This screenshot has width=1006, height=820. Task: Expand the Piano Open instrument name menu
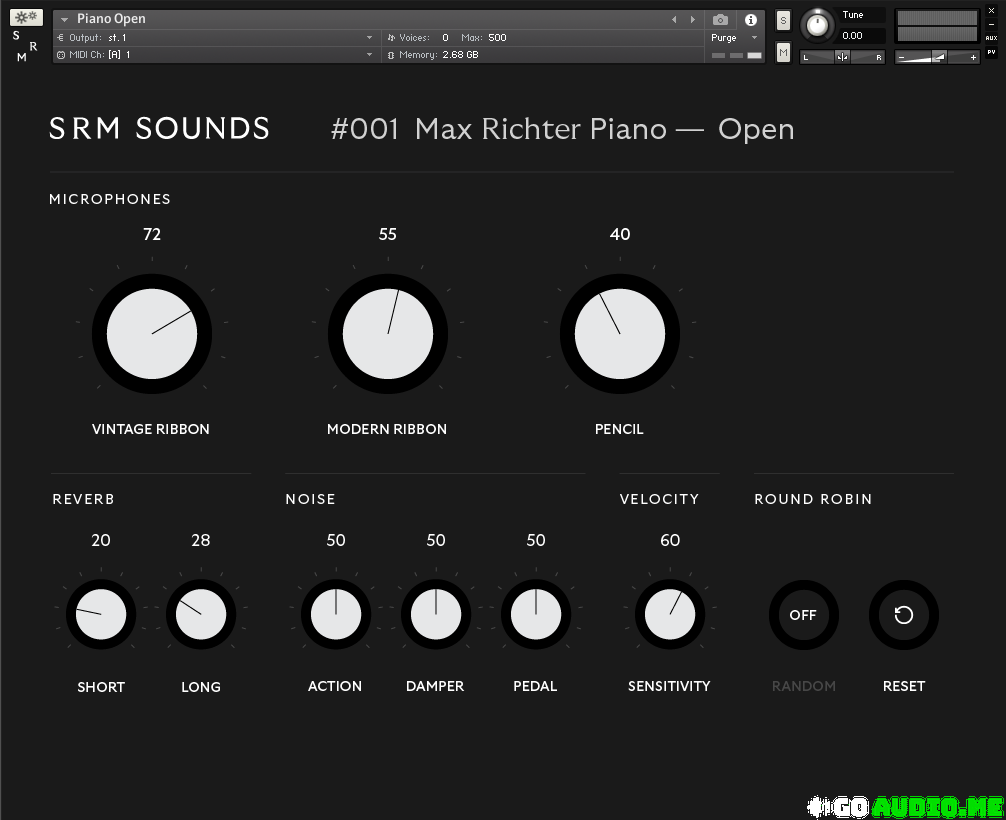64,20
